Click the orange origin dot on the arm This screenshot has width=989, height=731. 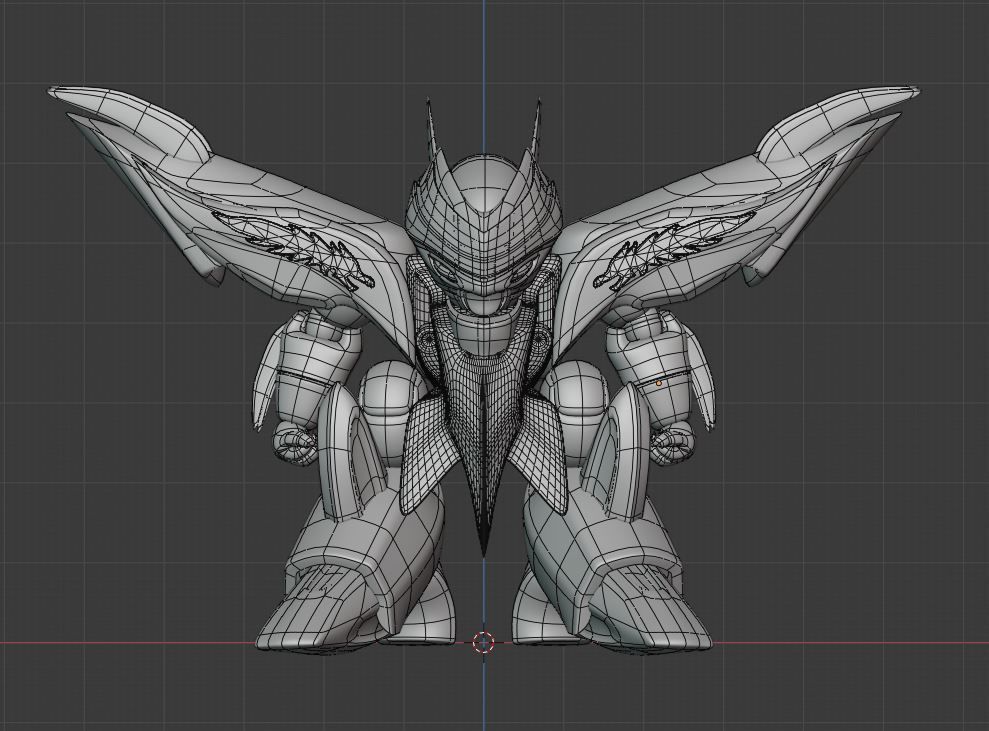click(x=659, y=383)
